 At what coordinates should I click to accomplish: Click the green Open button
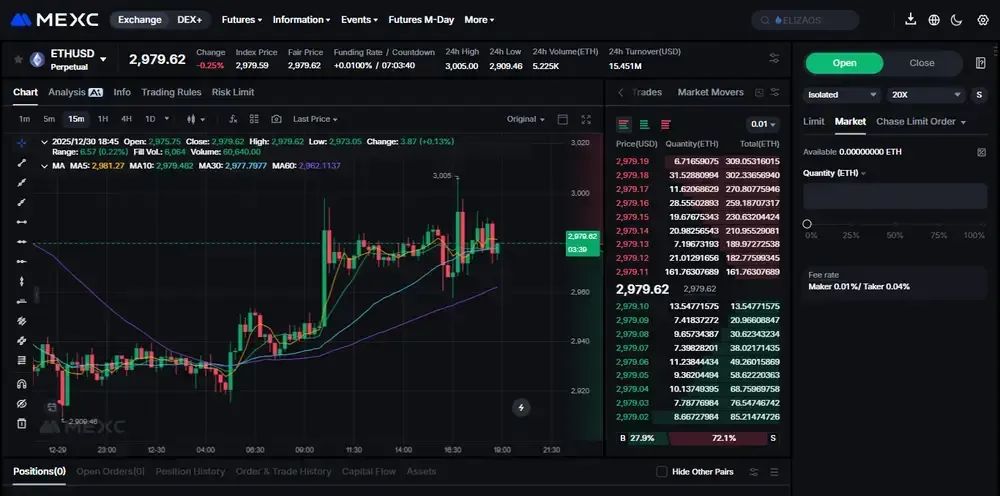[844, 63]
